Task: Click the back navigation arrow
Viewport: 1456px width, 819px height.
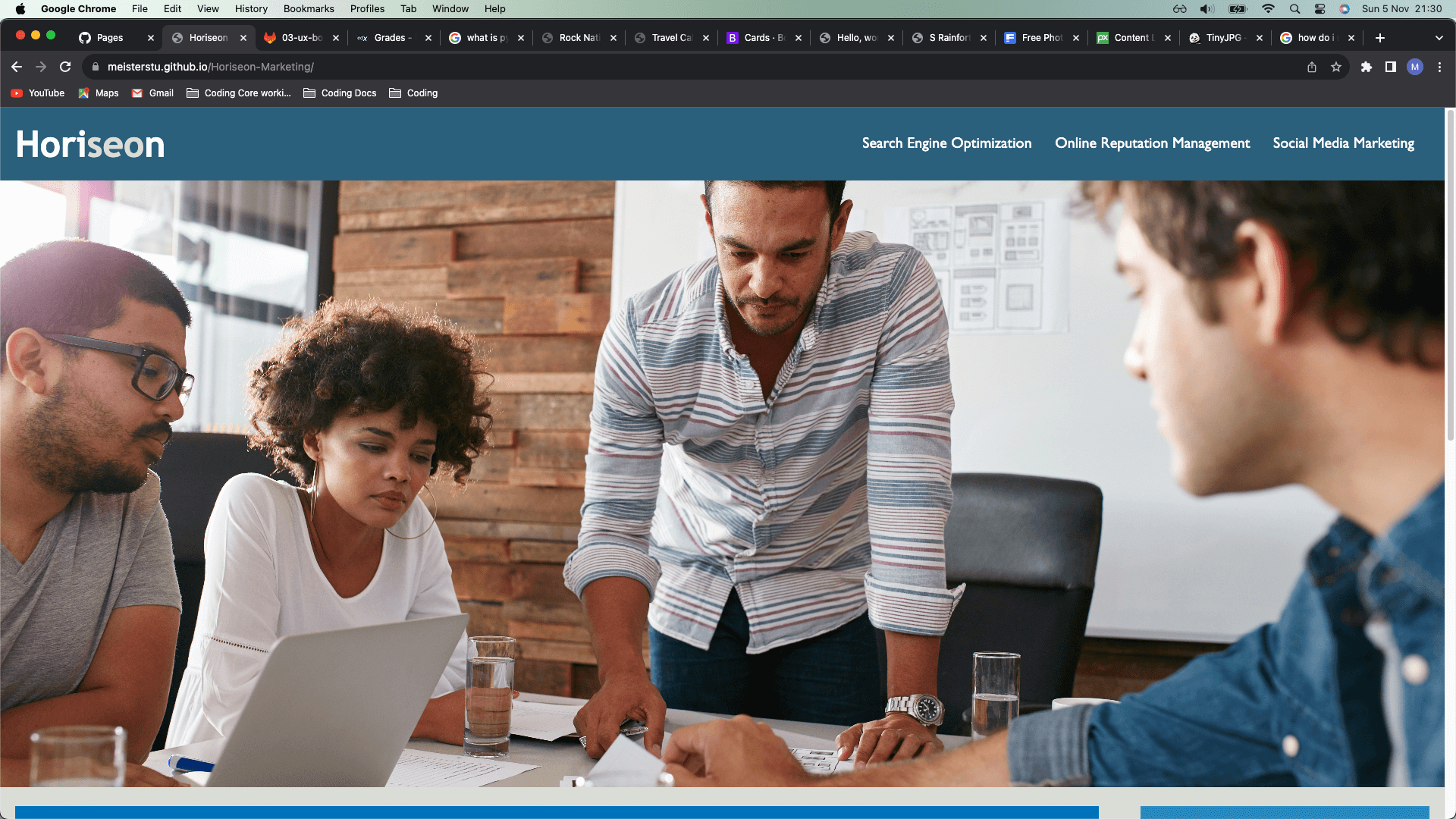Action: [x=17, y=67]
